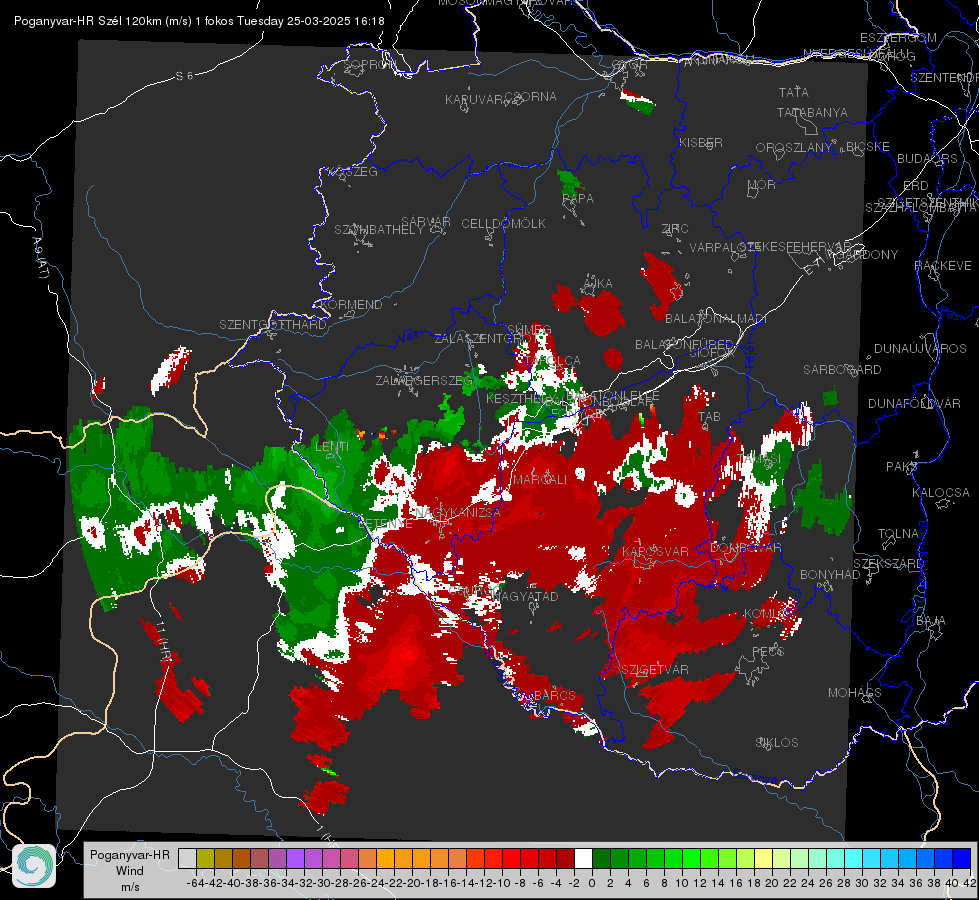This screenshot has height=900, width=979.
Task: Click the RACKEVE label
Action: (943, 266)
